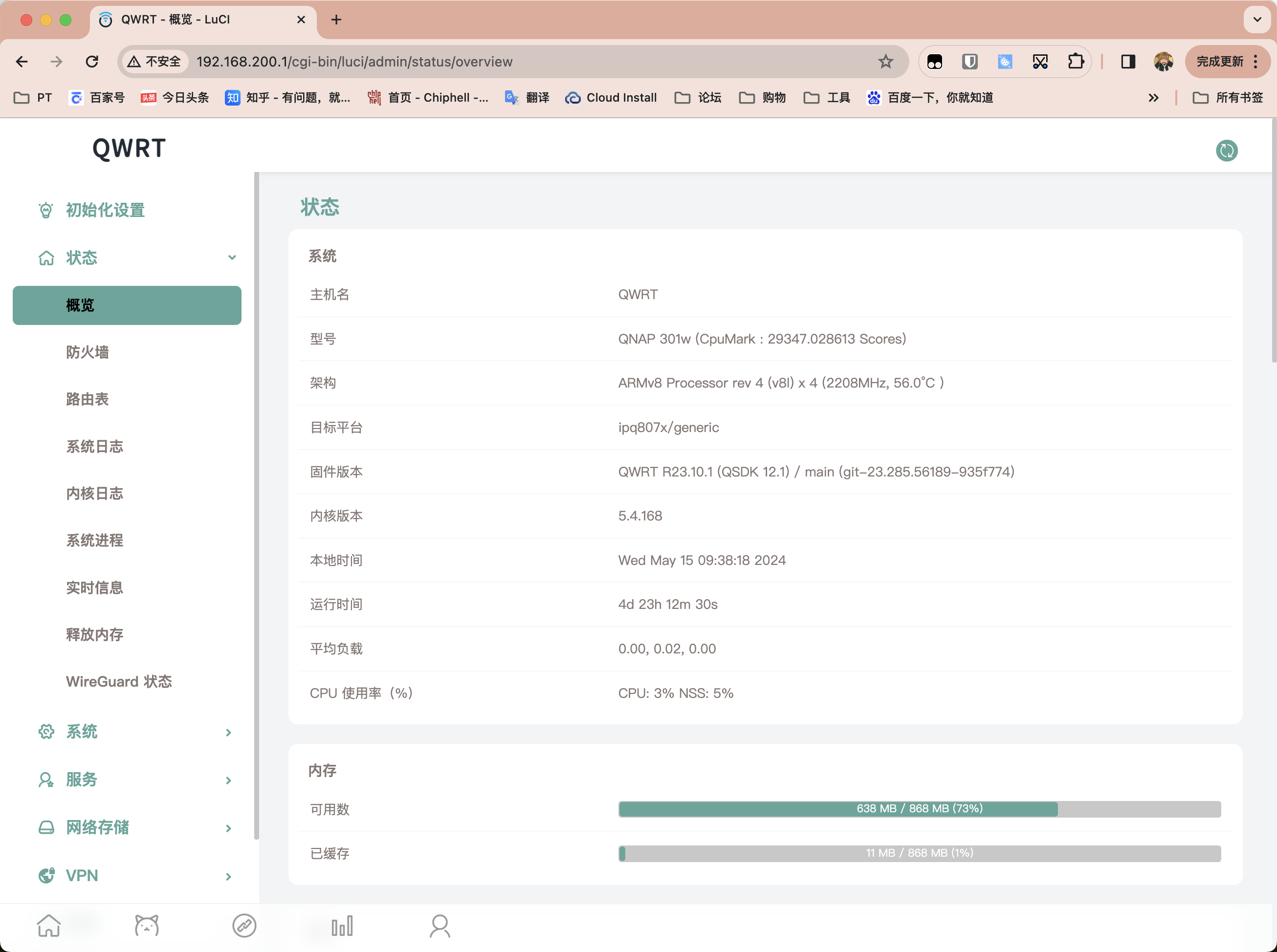Open the cookie extension icon in browser toolbar
Screen dimensions: 1277x952
click(x=1005, y=62)
